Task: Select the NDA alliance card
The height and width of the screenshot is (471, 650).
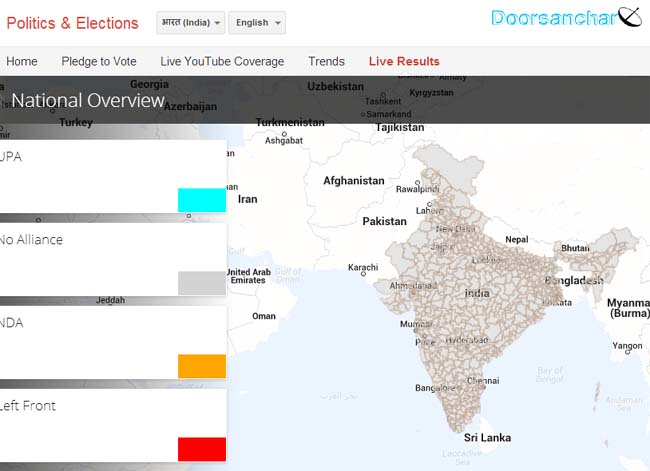Action: coord(113,342)
